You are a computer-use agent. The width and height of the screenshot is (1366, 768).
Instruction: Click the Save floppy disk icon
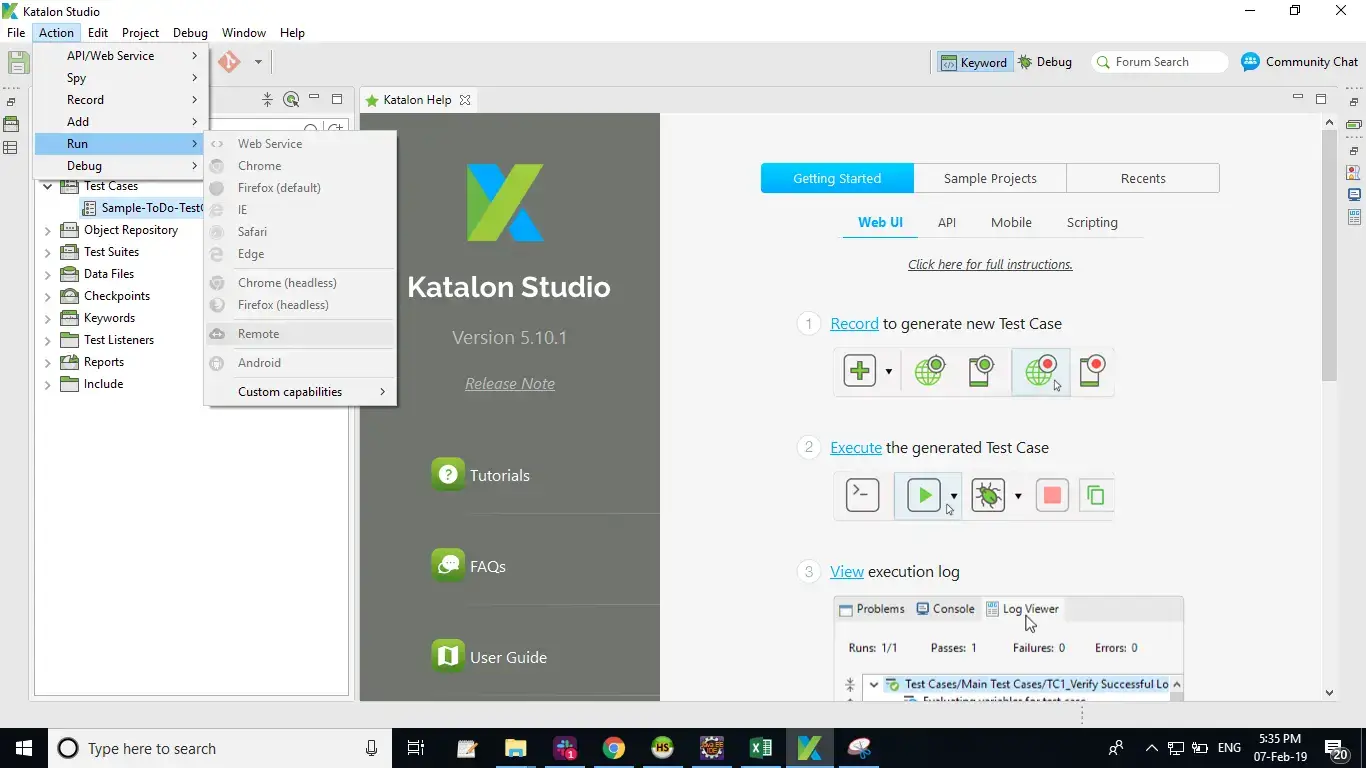(18, 62)
